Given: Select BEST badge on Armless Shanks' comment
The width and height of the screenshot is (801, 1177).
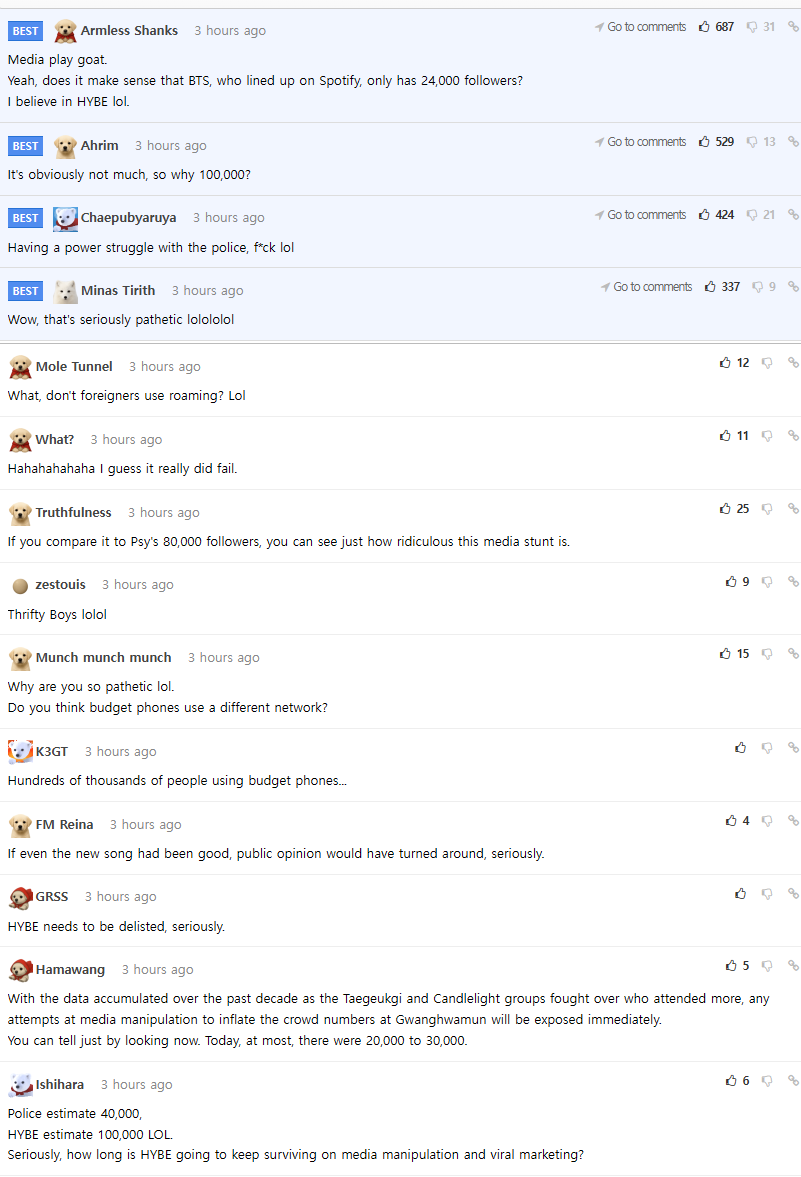Looking at the screenshot, I should tap(25, 31).
